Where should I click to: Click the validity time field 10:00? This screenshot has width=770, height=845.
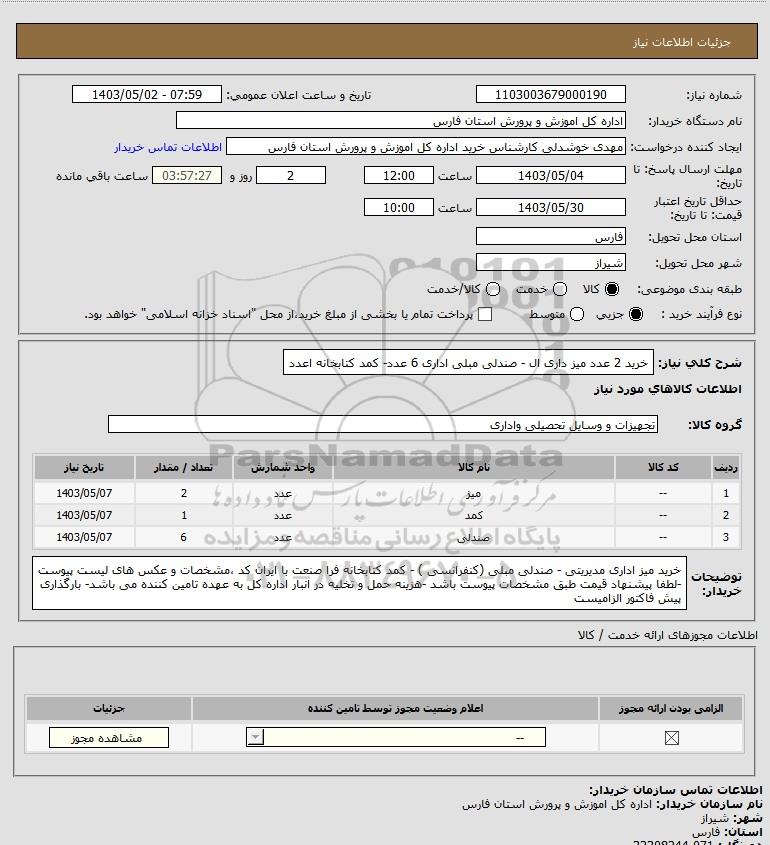[399, 207]
